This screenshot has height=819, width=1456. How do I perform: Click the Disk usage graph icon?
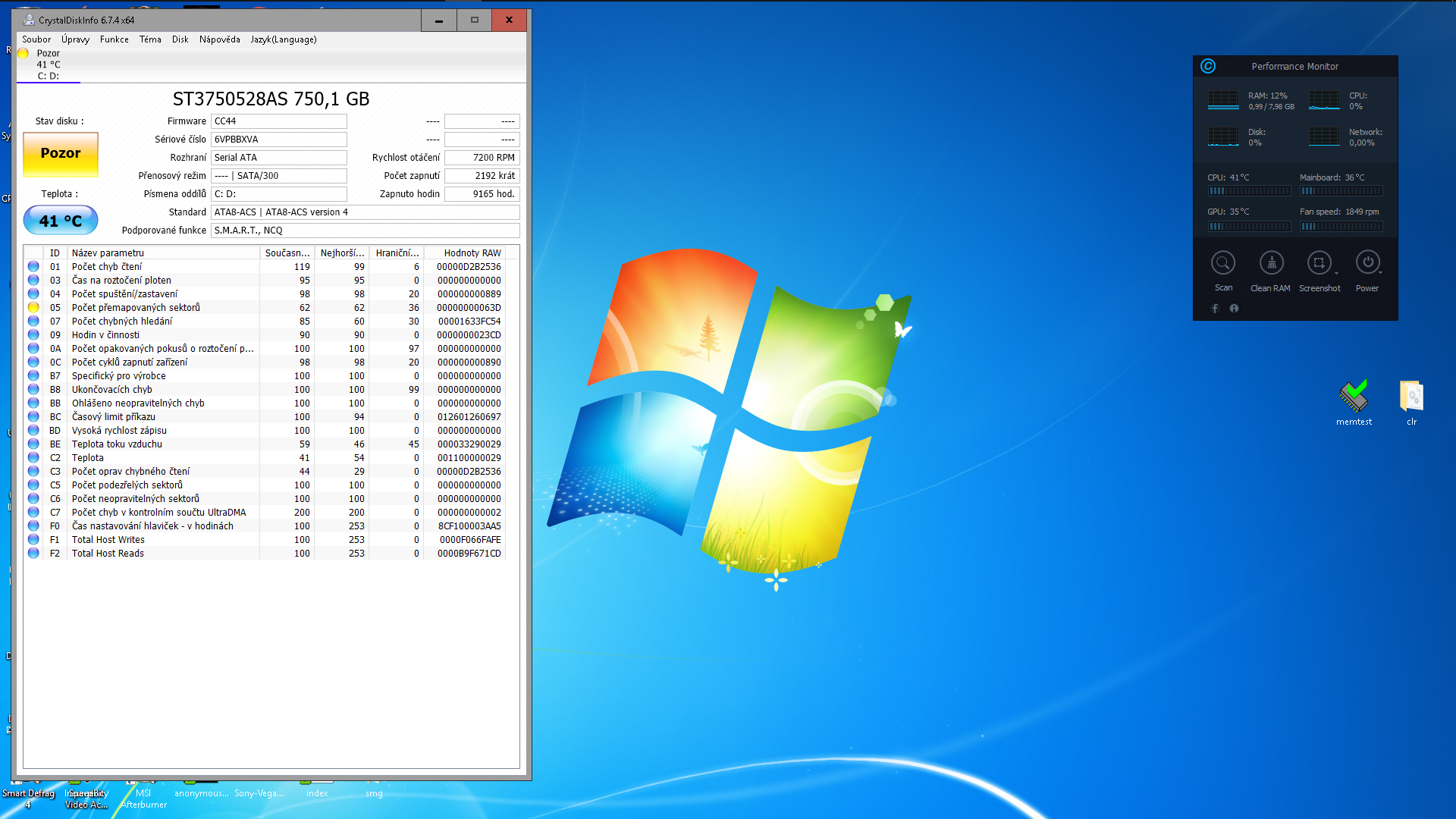pyautogui.click(x=1223, y=136)
